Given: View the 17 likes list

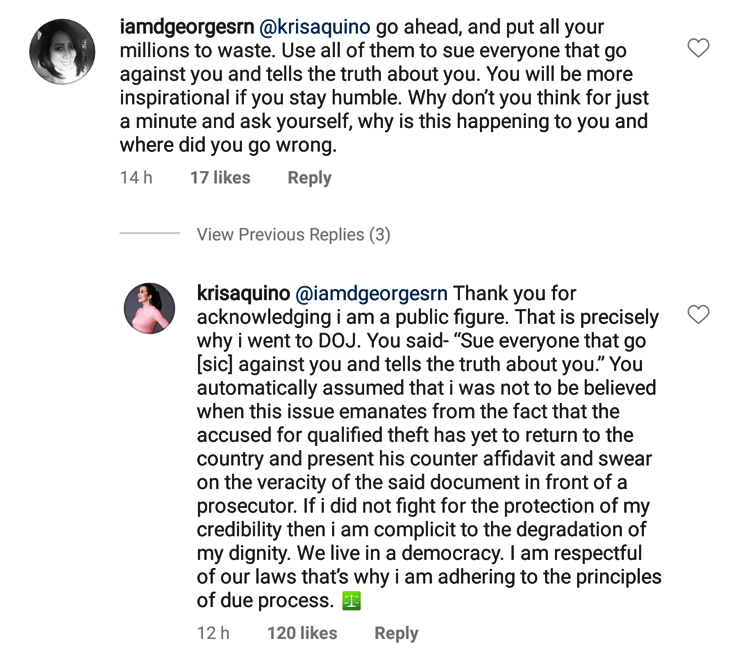Looking at the screenshot, I should pyautogui.click(x=220, y=178).
